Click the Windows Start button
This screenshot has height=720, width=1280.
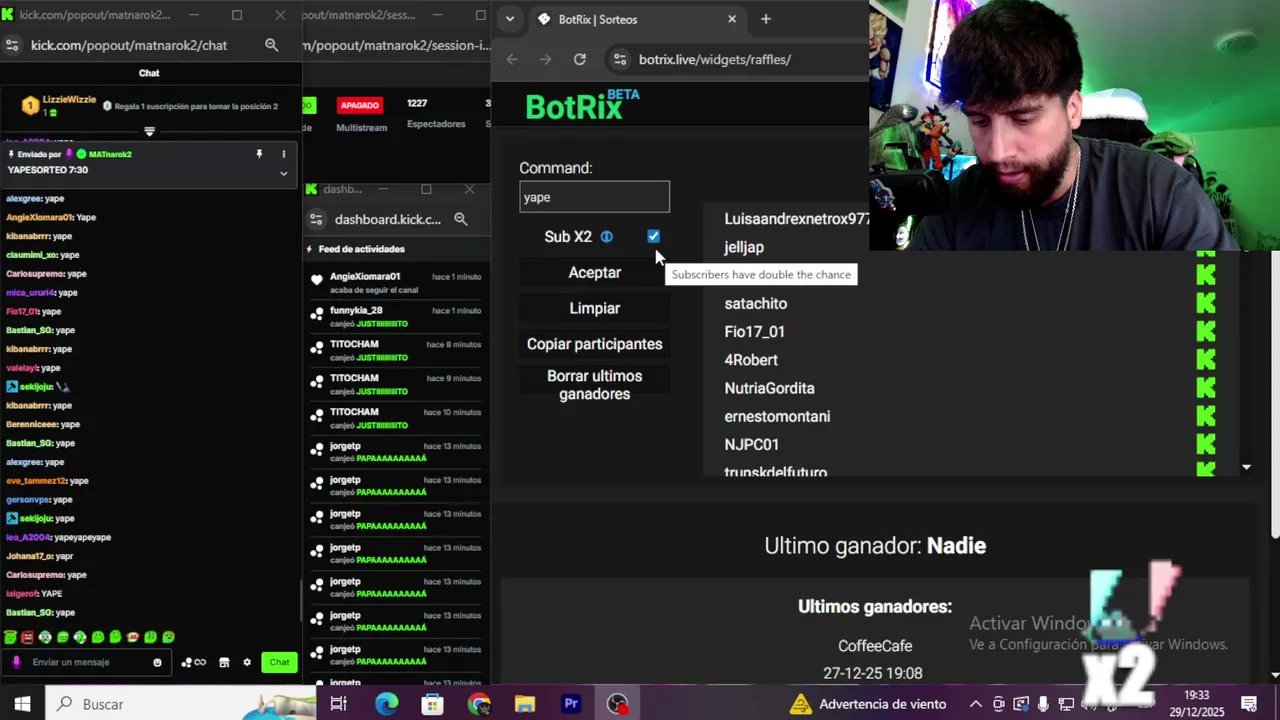point(22,704)
